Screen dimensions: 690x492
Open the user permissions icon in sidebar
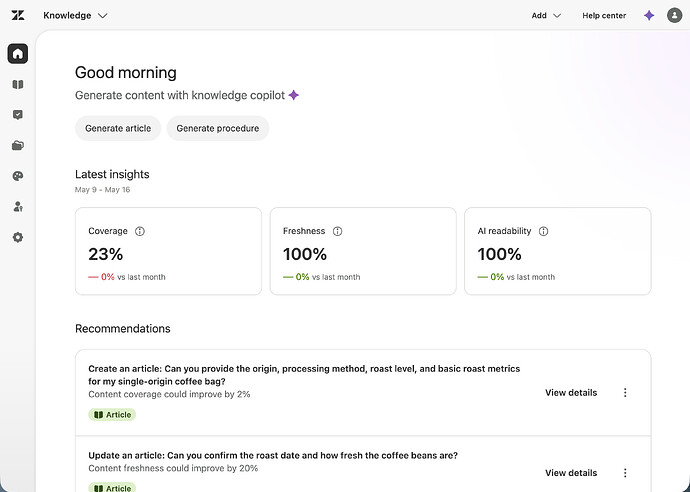18,207
